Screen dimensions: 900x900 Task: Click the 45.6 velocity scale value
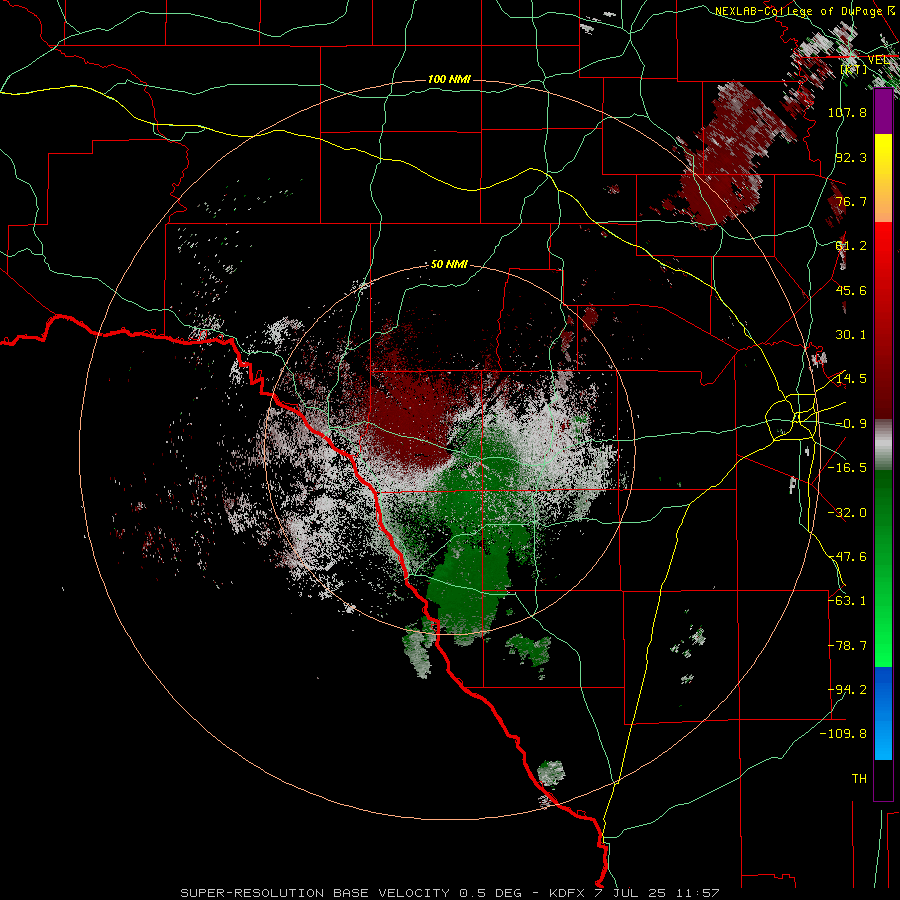[x=851, y=290]
